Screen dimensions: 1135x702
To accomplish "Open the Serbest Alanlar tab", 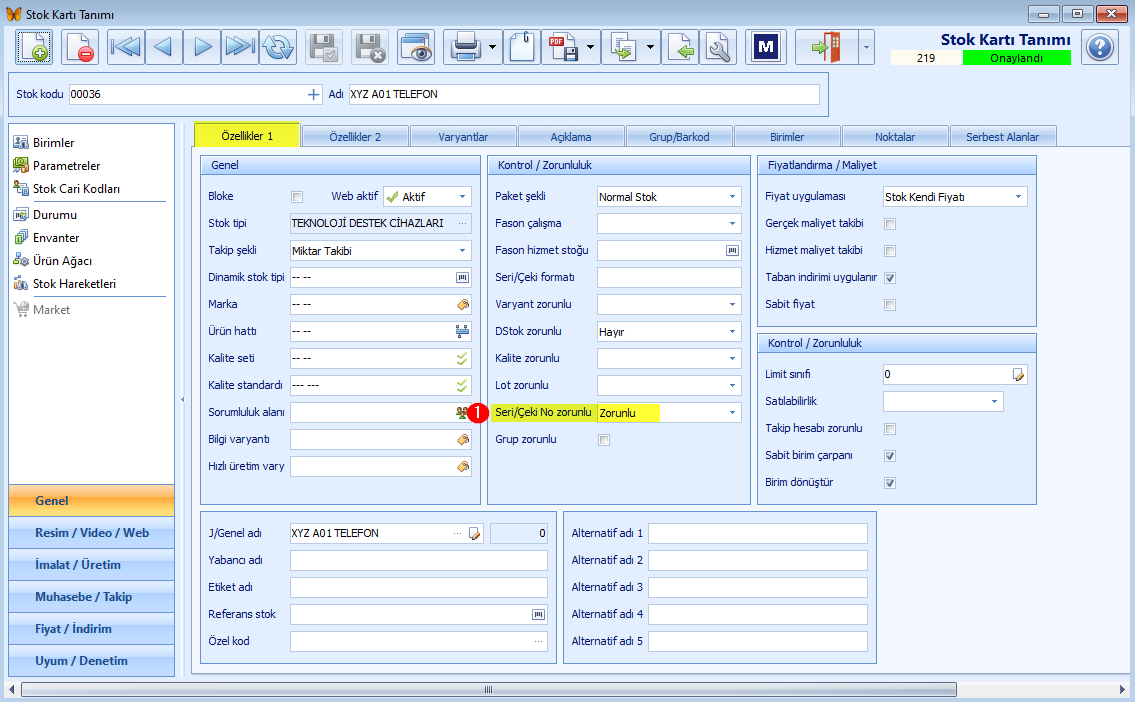I will (1003, 137).
